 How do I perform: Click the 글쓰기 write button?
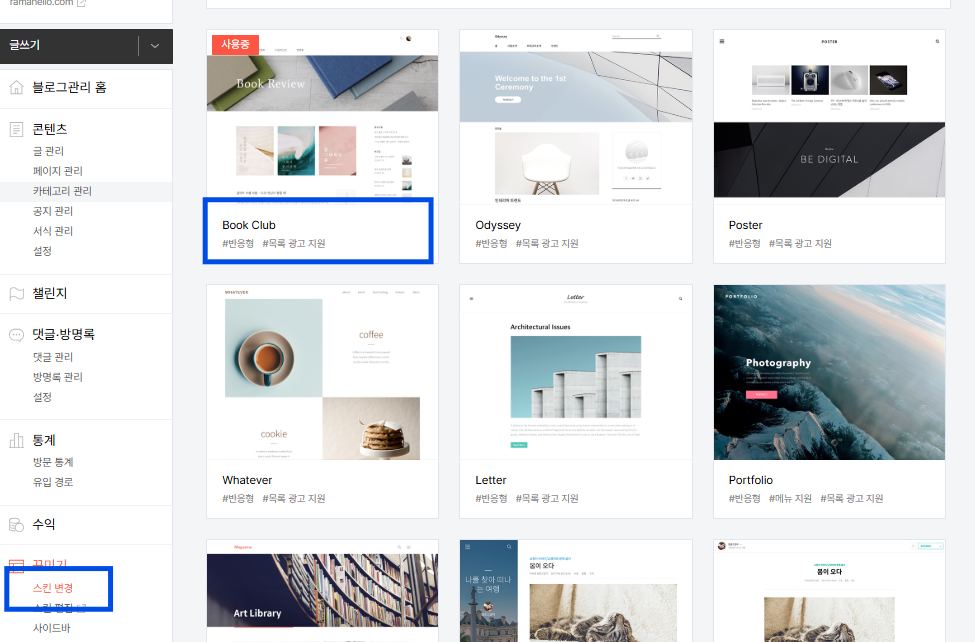[x=69, y=46]
